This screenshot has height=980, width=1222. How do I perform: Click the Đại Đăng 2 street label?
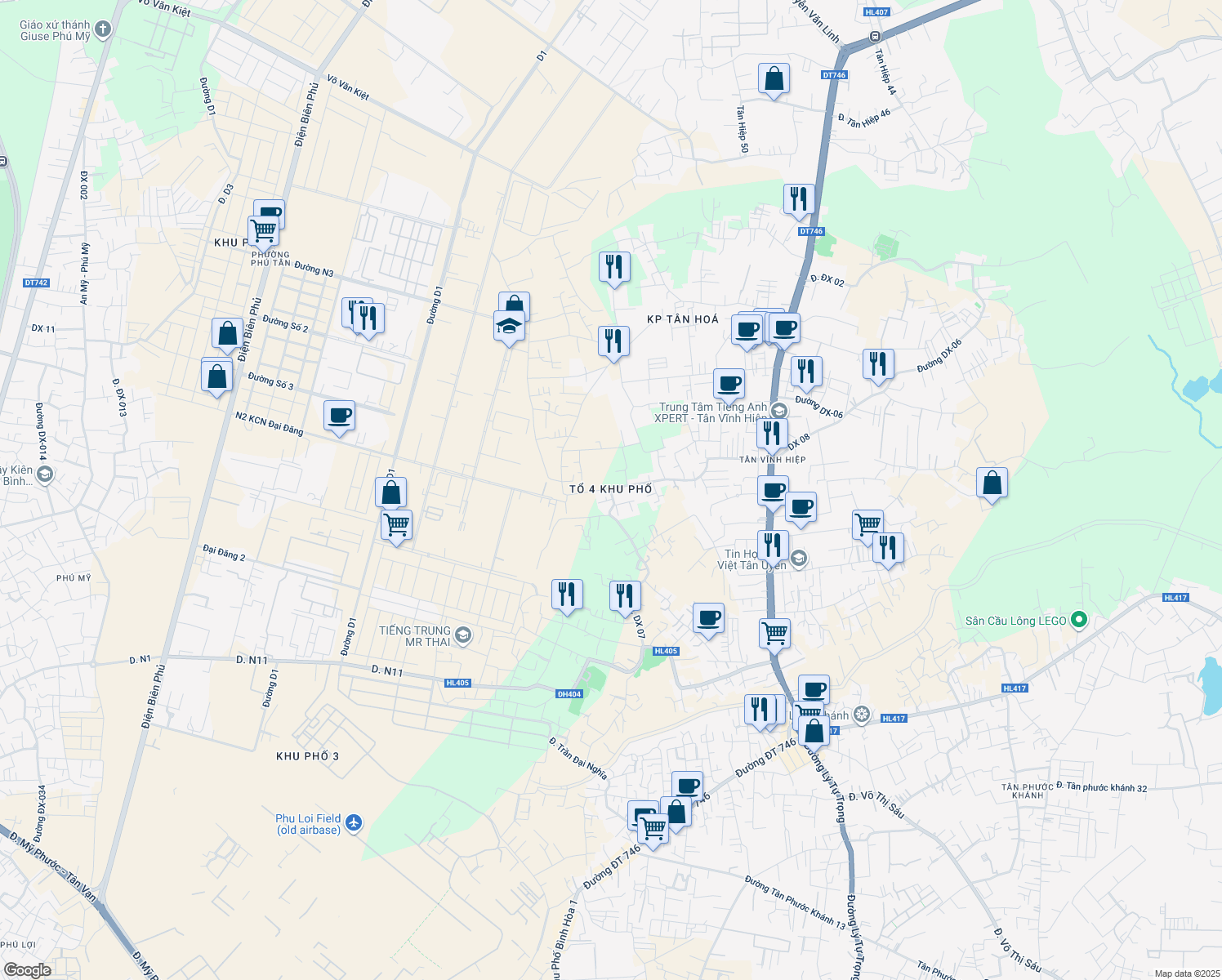(224, 553)
